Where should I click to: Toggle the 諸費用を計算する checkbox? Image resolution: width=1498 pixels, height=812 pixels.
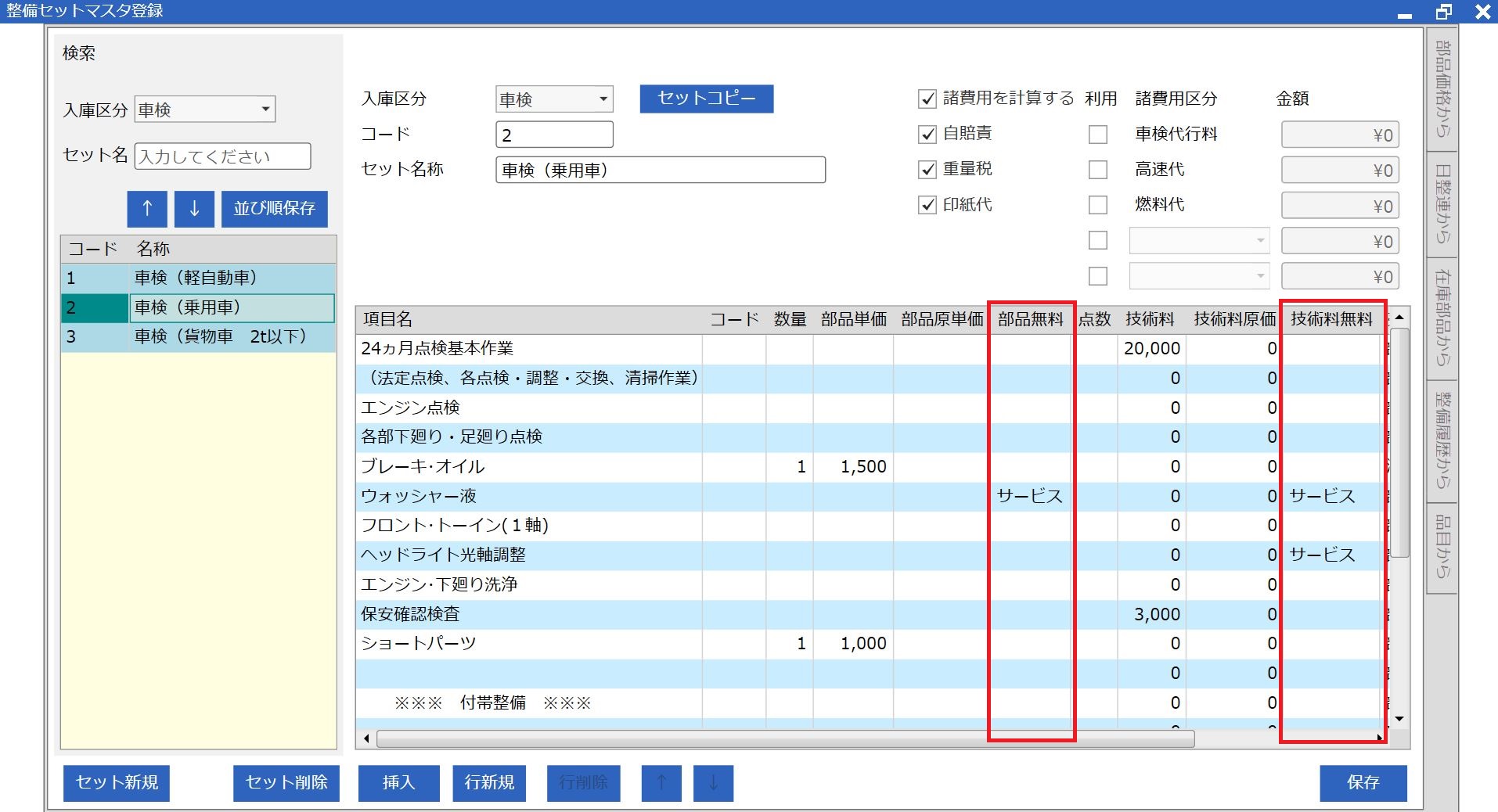coord(927,99)
